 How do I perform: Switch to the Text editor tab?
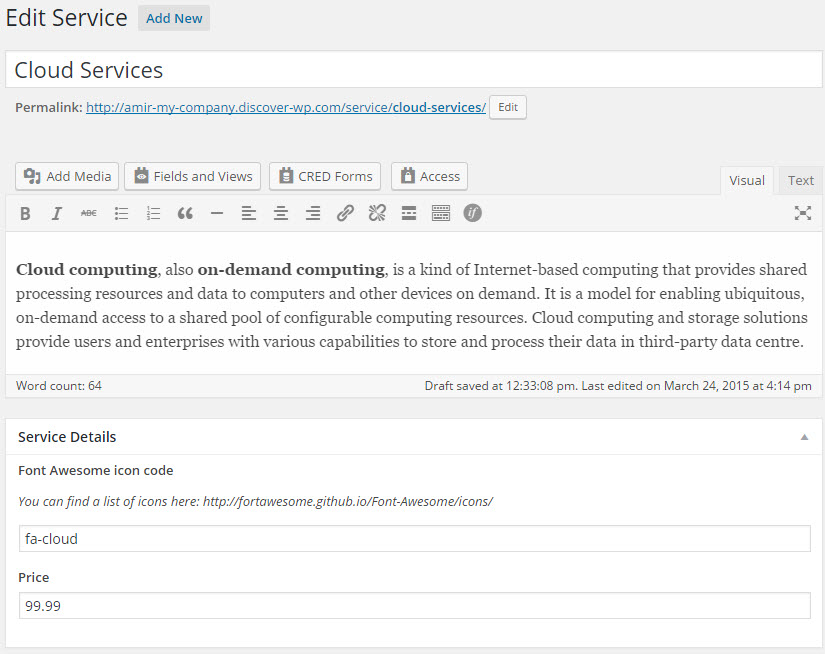800,180
